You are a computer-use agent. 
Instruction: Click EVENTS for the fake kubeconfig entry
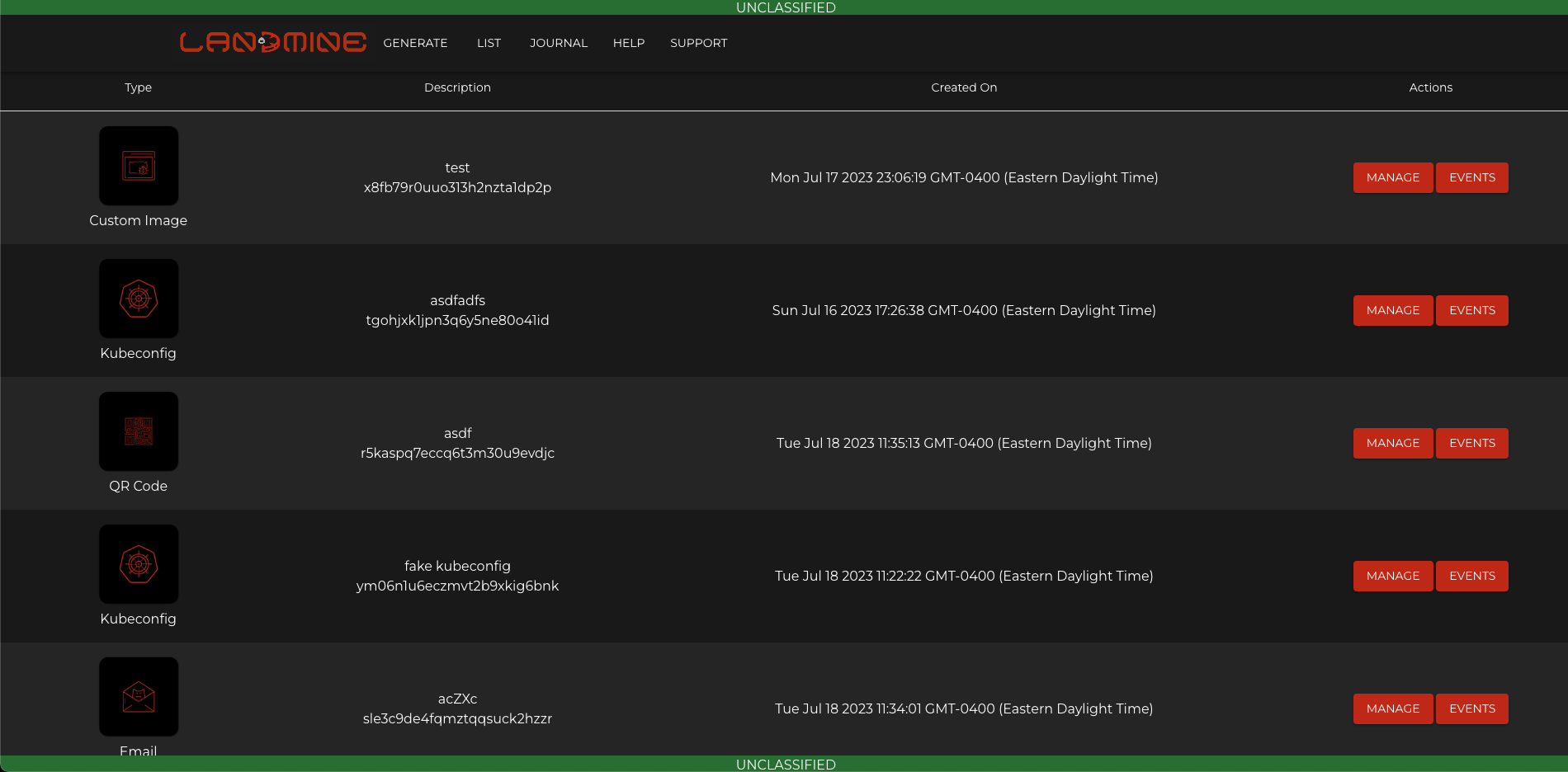coord(1471,576)
